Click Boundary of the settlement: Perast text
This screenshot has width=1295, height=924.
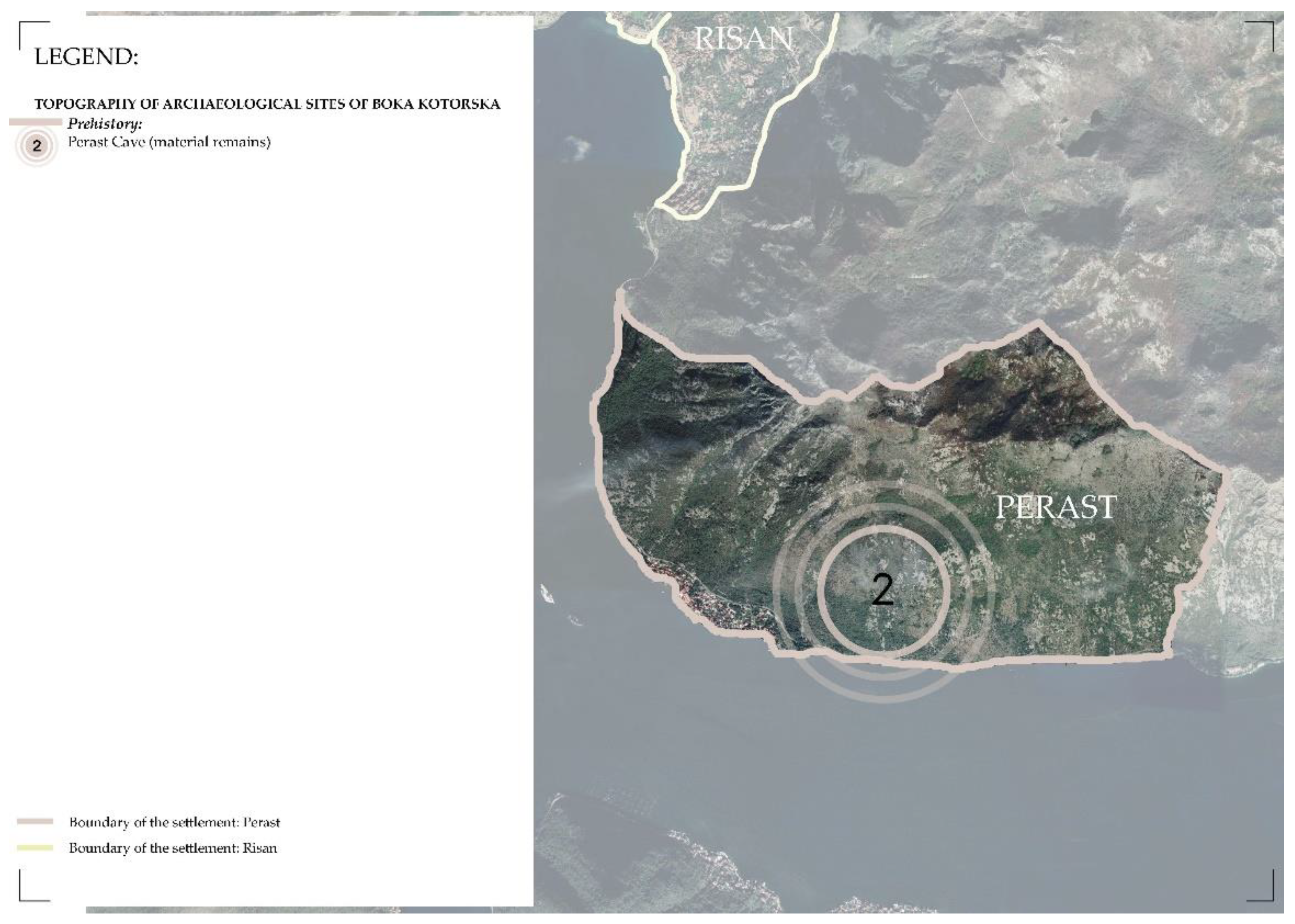174,822
